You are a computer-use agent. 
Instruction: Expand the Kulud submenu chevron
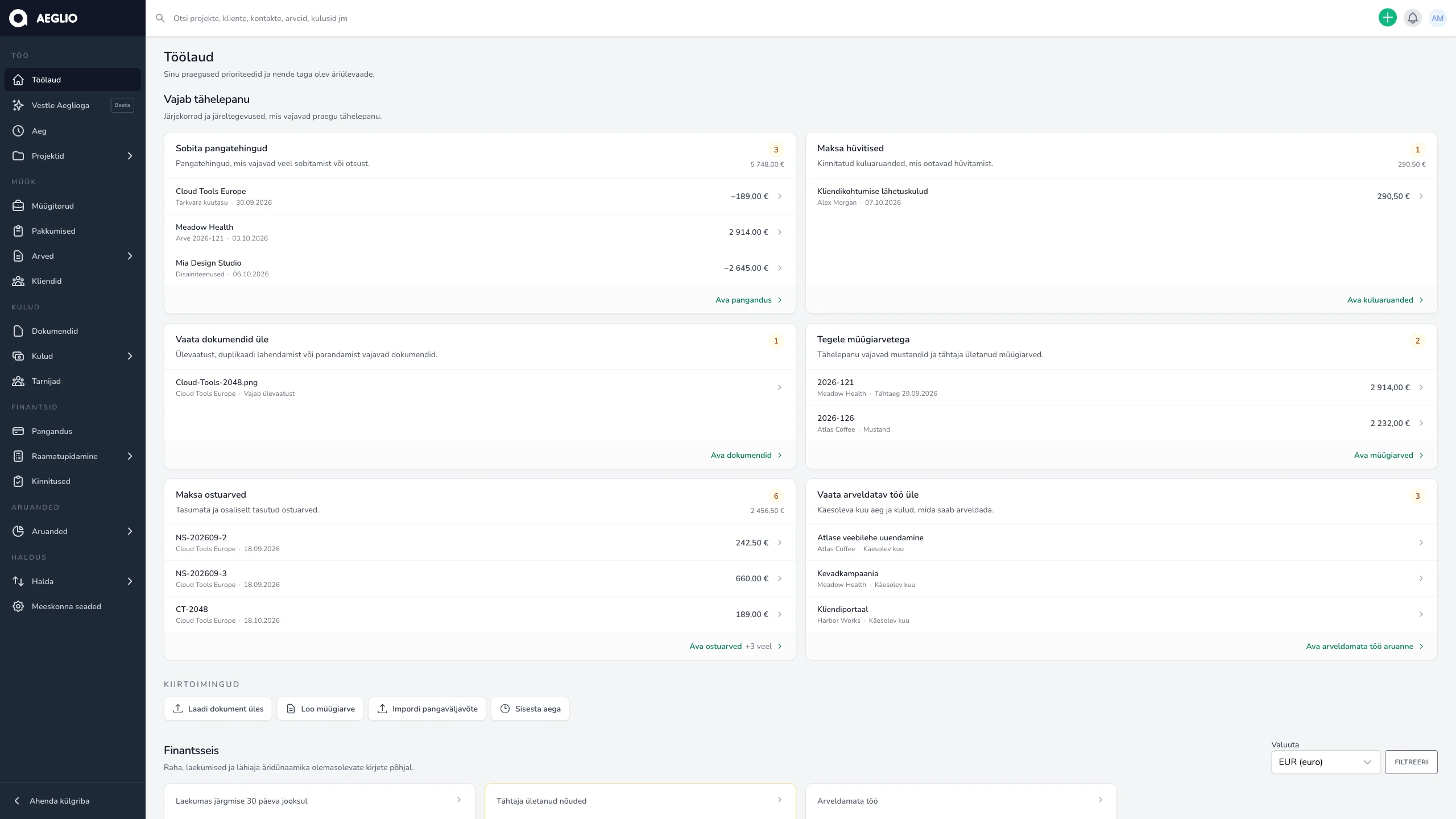(130, 356)
